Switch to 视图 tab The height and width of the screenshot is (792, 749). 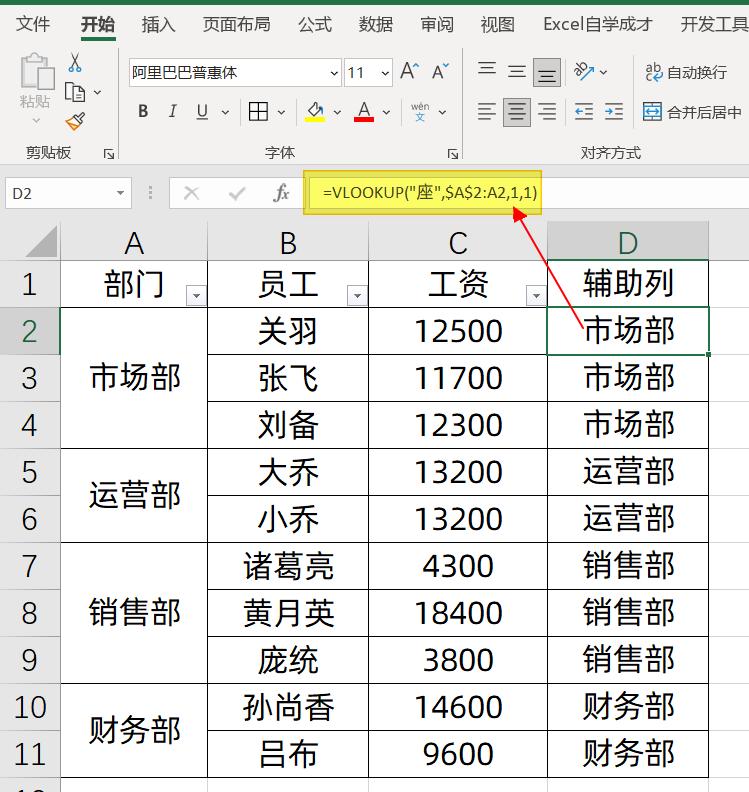click(x=497, y=24)
